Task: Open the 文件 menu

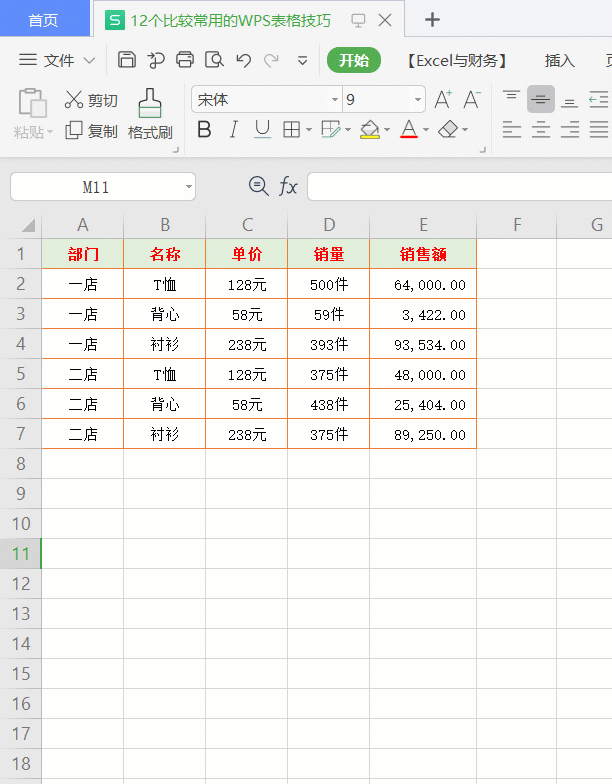Action: pos(57,60)
